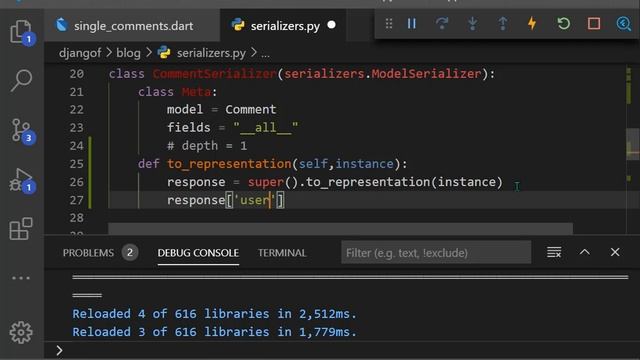Pause the debug session
Screen dimensions: 640x360
click(x=412, y=24)
